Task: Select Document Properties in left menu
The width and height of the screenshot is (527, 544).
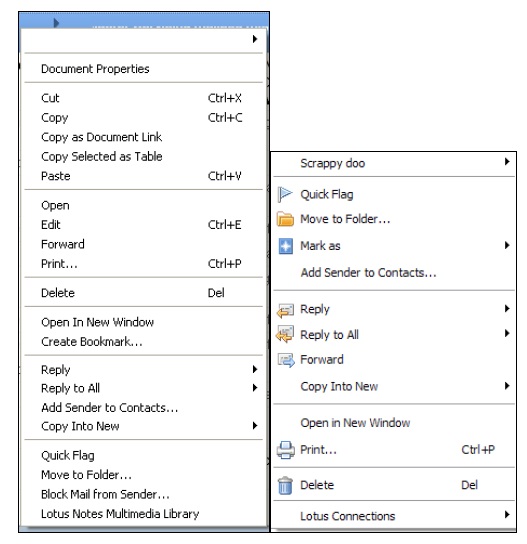Action: (x=95, y=69)
